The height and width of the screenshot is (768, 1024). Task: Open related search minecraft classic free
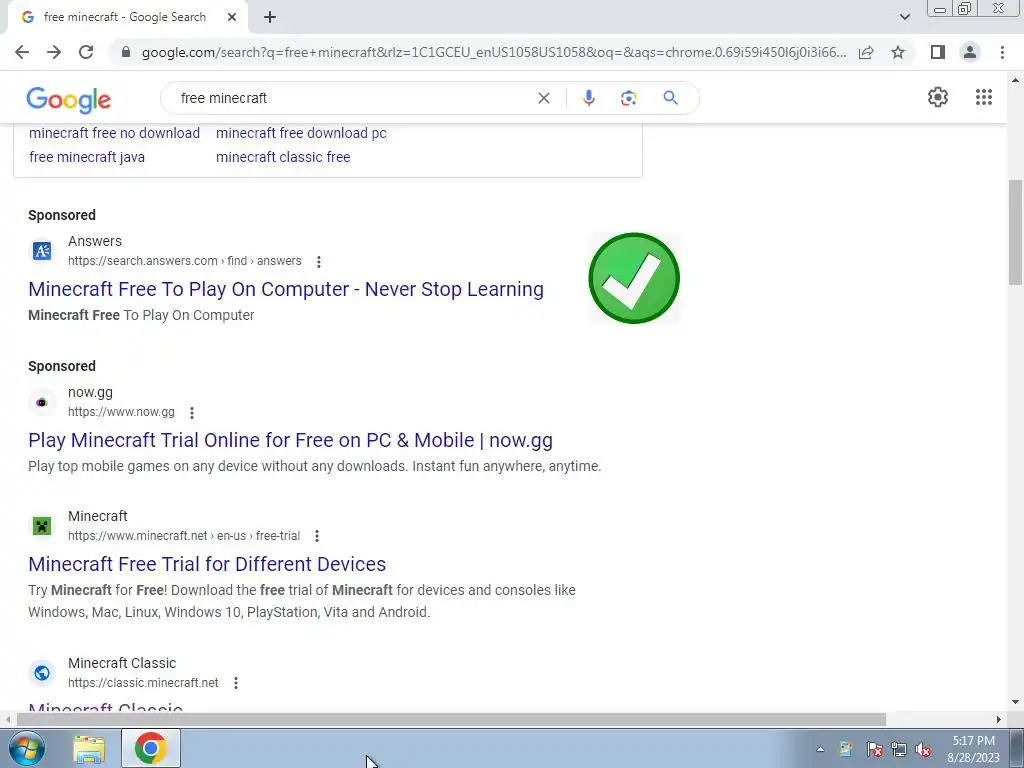(283, 157)
